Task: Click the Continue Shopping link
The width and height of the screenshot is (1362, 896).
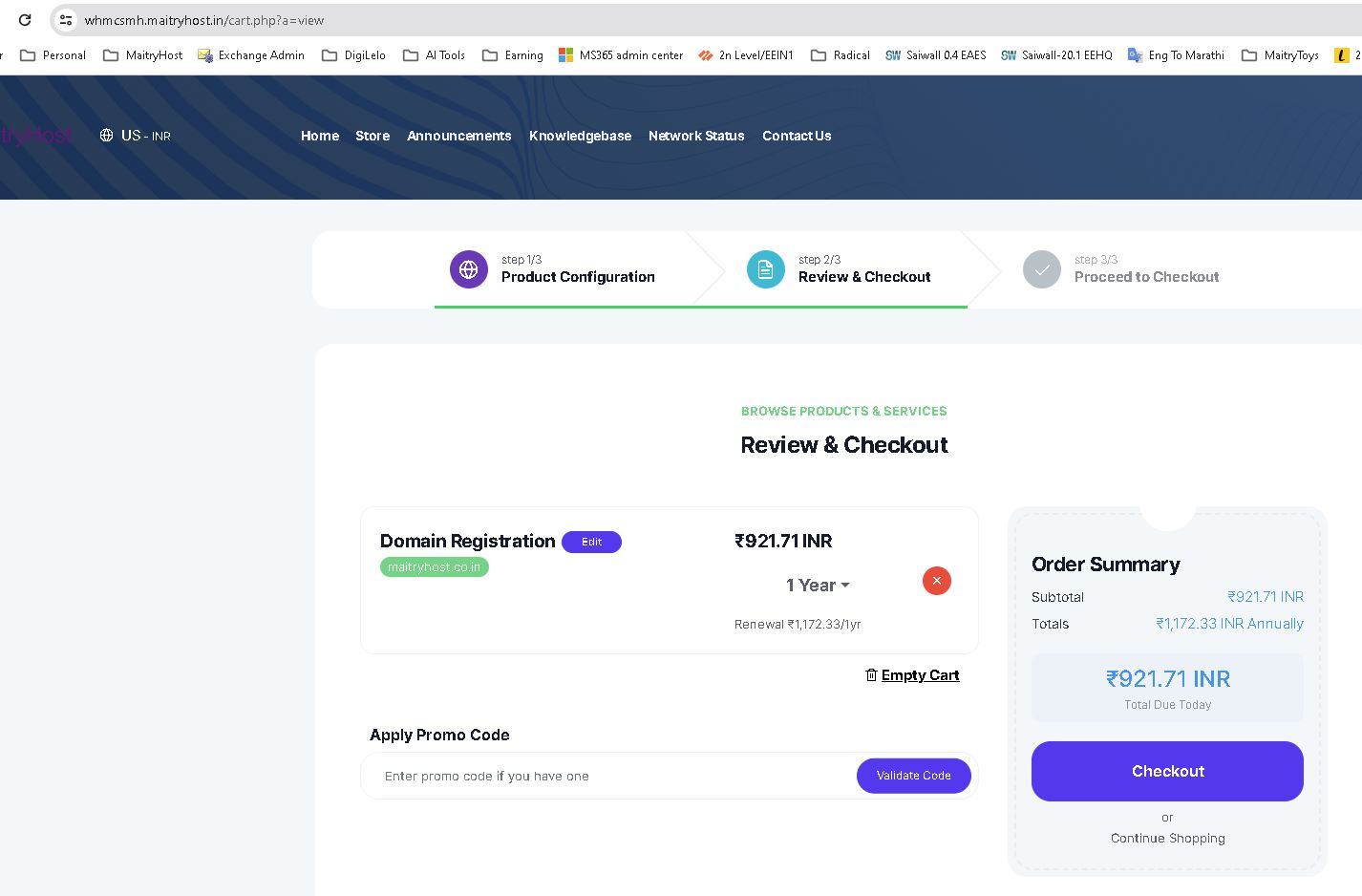Action: [1167, 838]
